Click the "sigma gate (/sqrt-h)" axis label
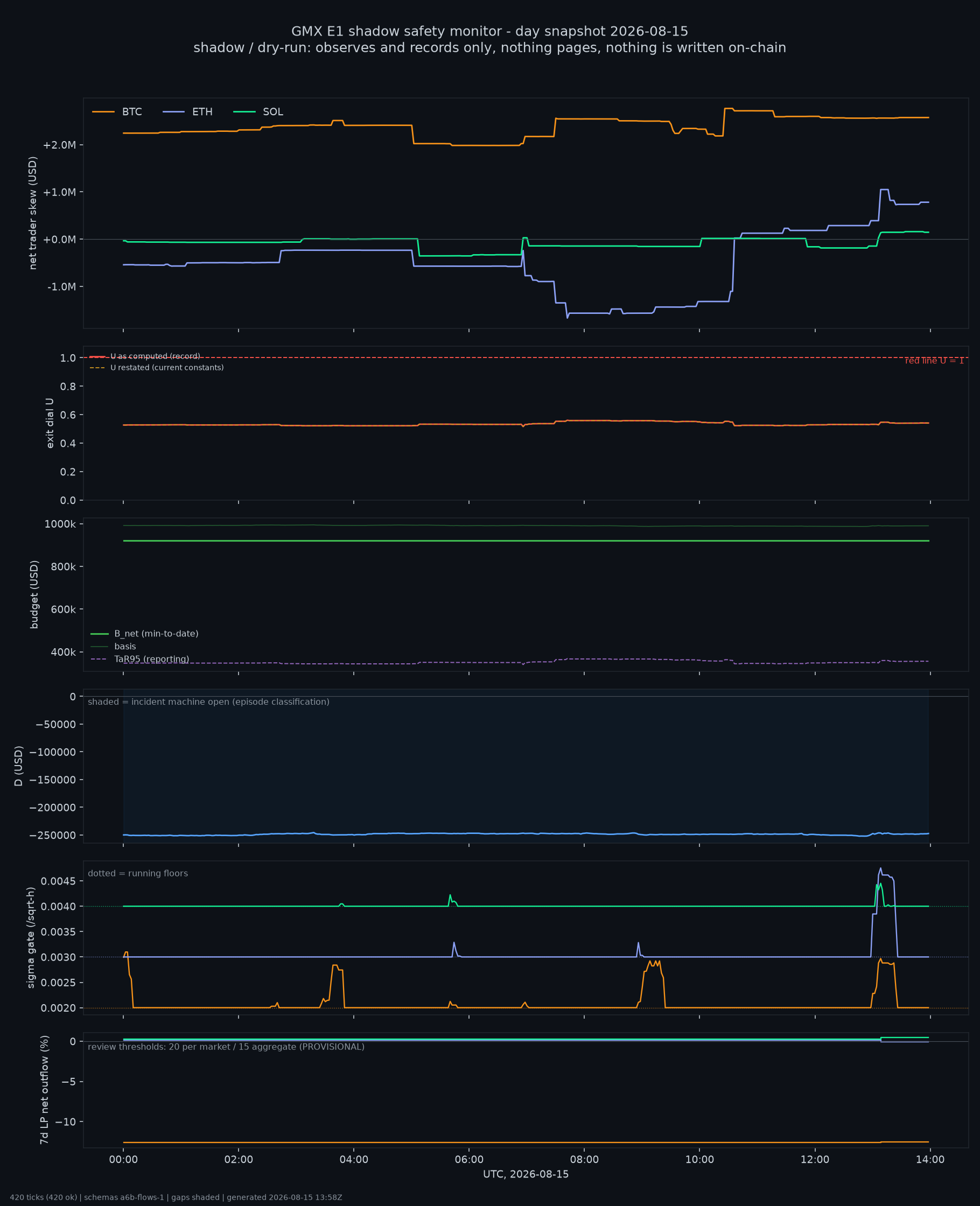980x1206 pixels. coord(31,937)
